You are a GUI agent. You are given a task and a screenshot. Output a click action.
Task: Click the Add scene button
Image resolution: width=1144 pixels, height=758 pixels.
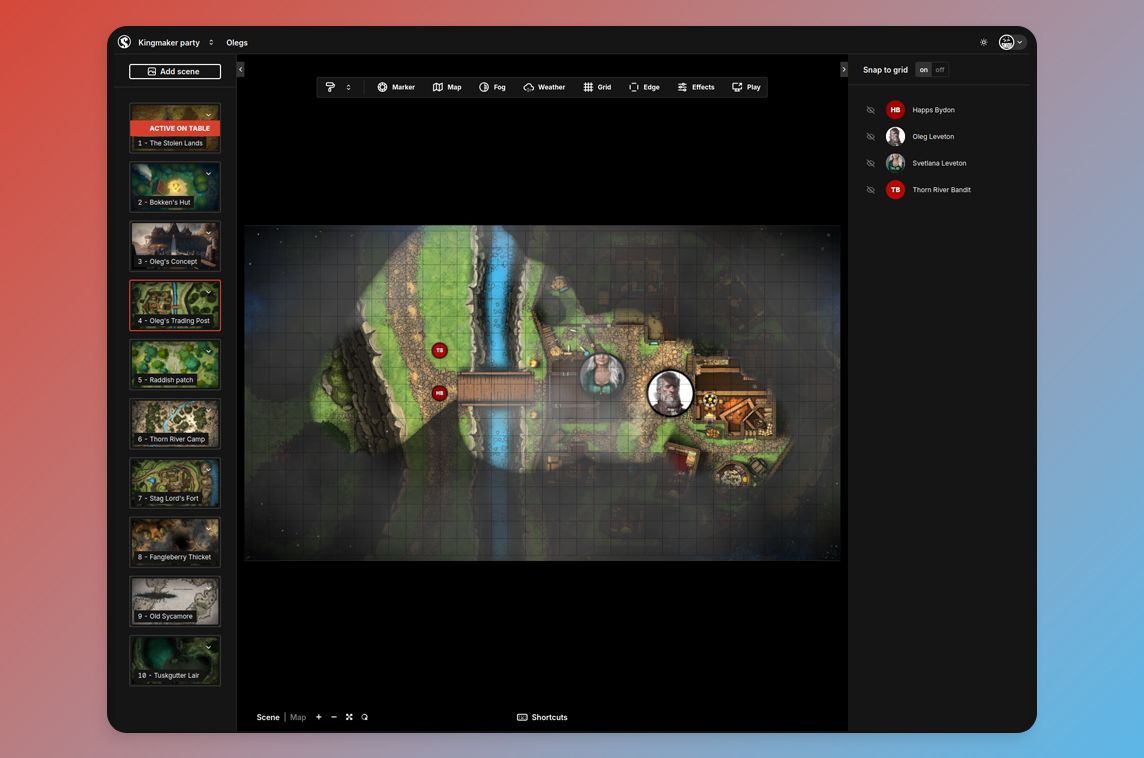(175, 71)
